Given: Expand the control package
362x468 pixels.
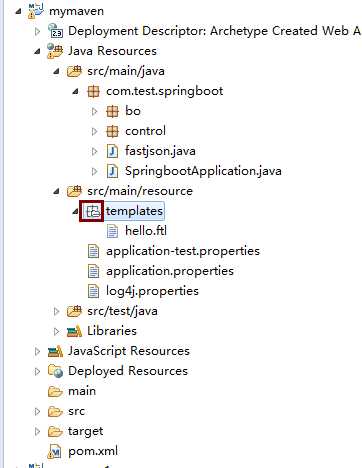Looking at the screenshot, I should coord(95,131).
